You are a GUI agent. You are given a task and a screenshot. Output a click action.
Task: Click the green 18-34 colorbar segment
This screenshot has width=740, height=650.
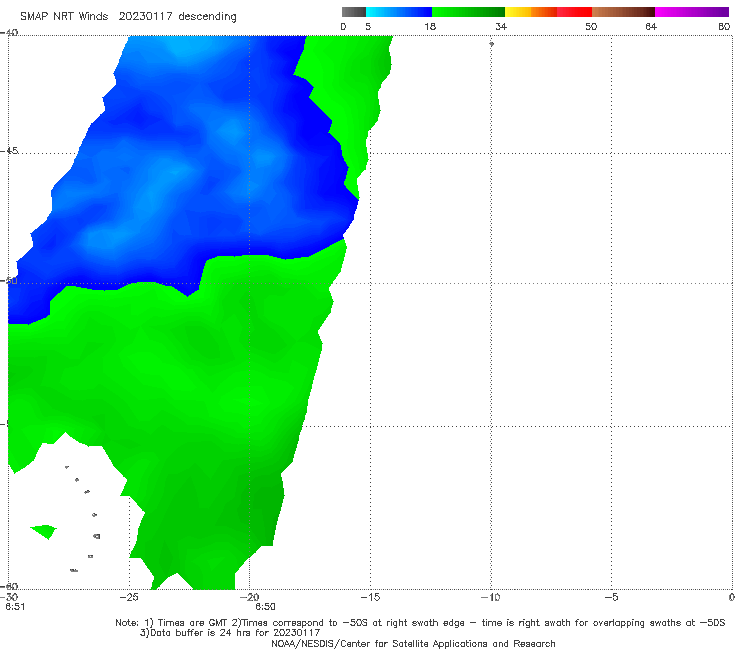click(468, 12)
